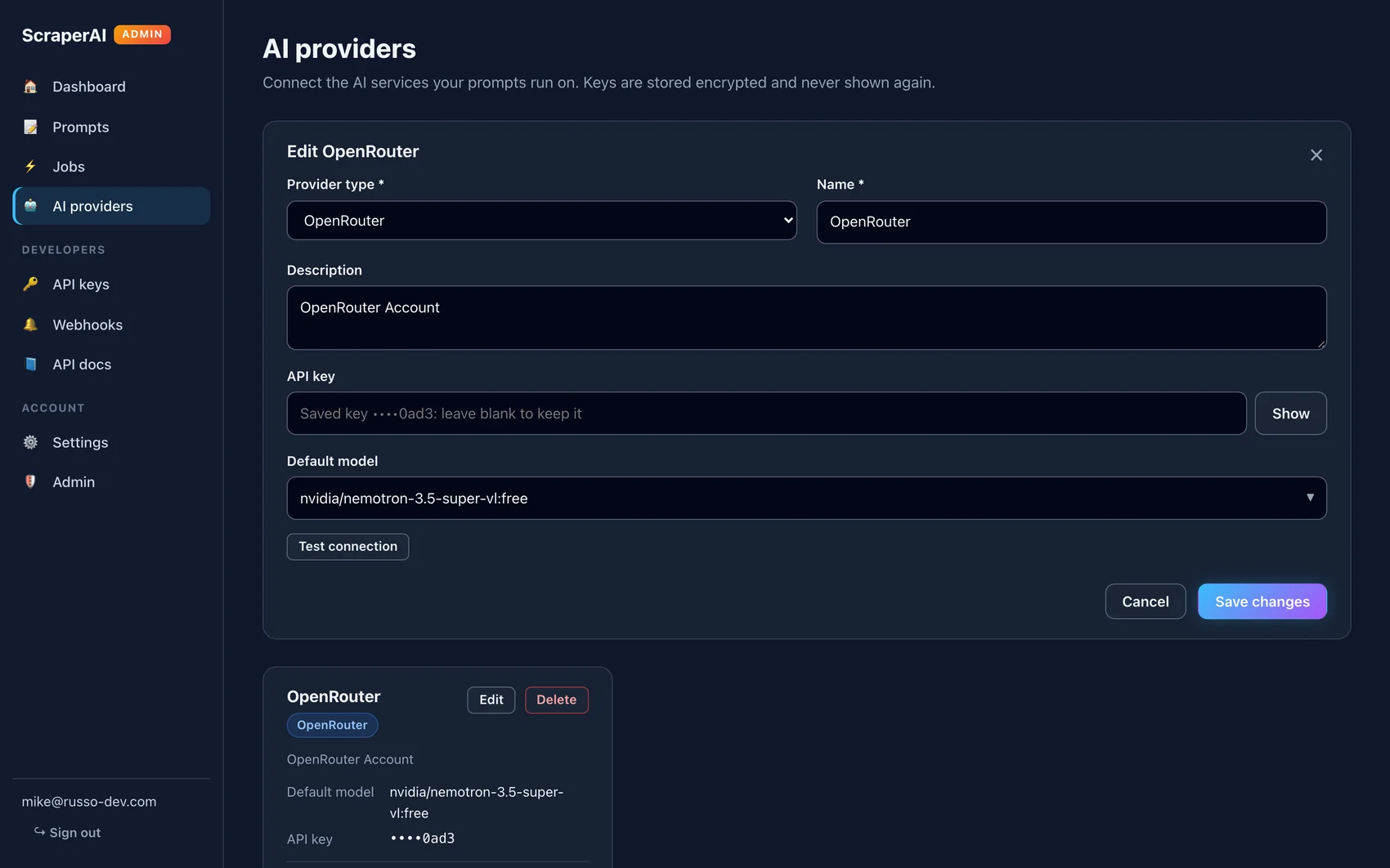The image size is (1390, 868).
Task: Click the ScraperAI logo text
Action: click(x=64, y=35)
